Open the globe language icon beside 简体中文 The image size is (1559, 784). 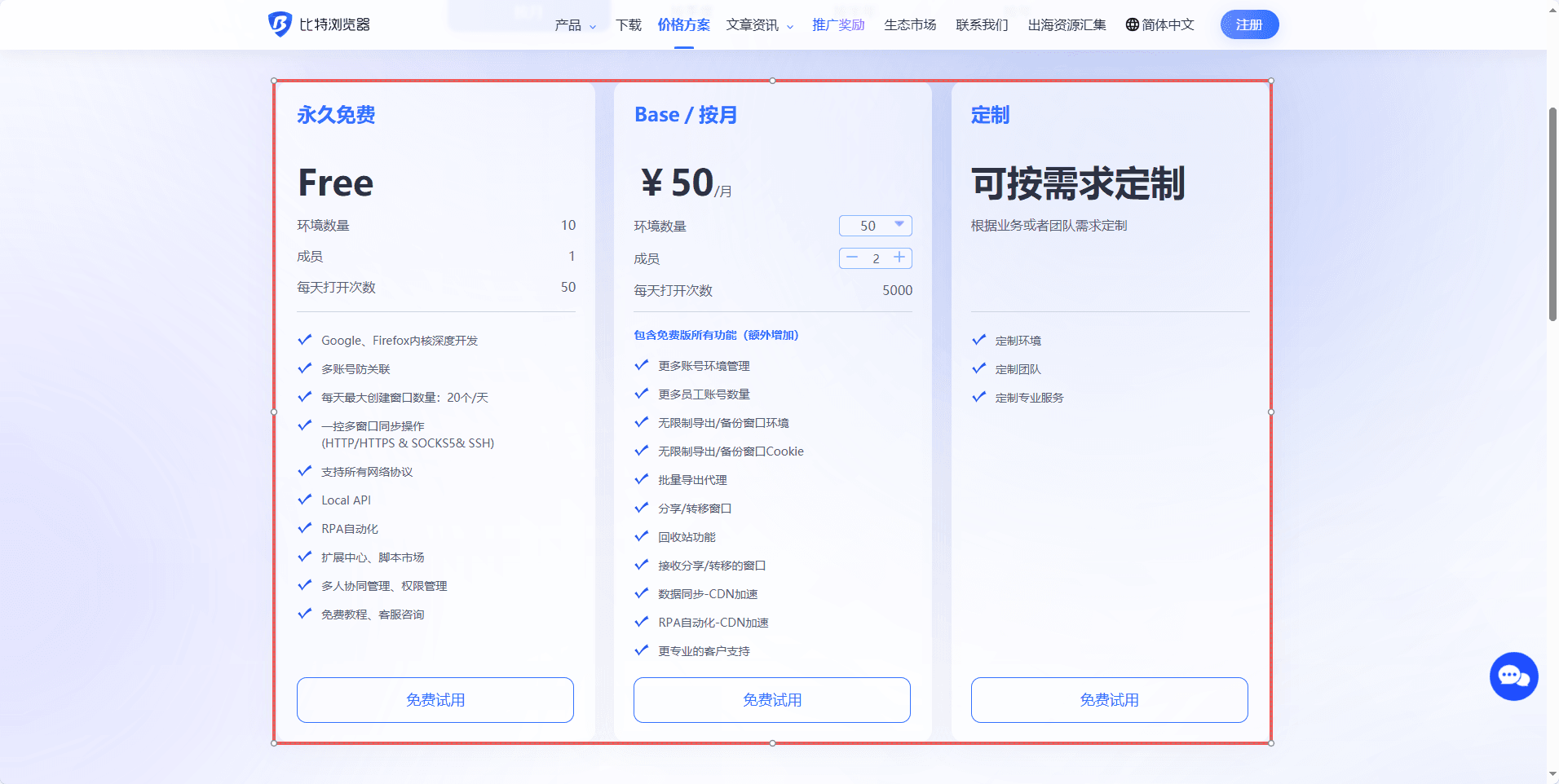[1131, 24]
